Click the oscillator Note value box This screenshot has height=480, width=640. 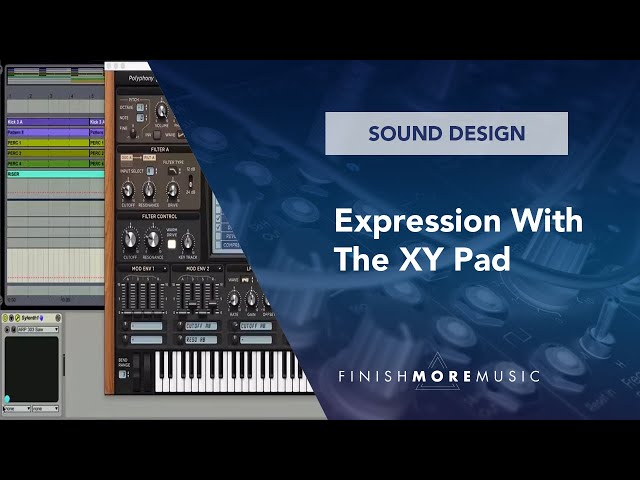pyautogui.click(x=140, y=118)
